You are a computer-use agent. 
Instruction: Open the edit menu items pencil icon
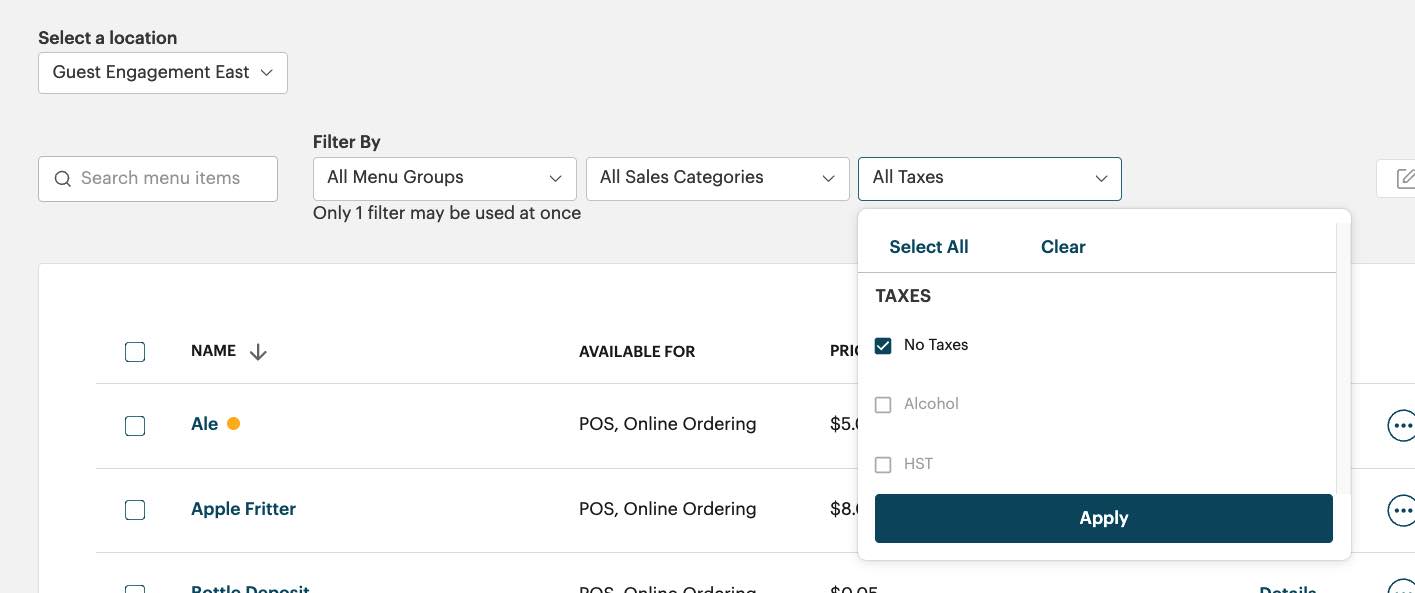[1407, 178]
